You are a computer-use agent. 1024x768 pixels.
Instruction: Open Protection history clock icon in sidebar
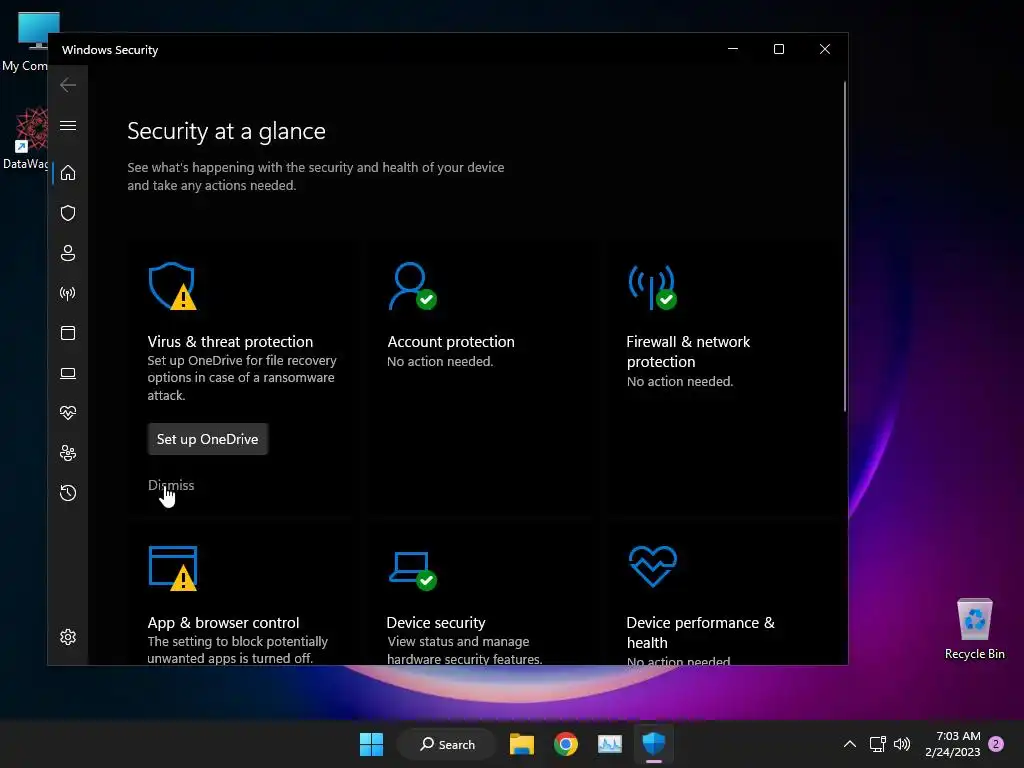pos(68,492)
